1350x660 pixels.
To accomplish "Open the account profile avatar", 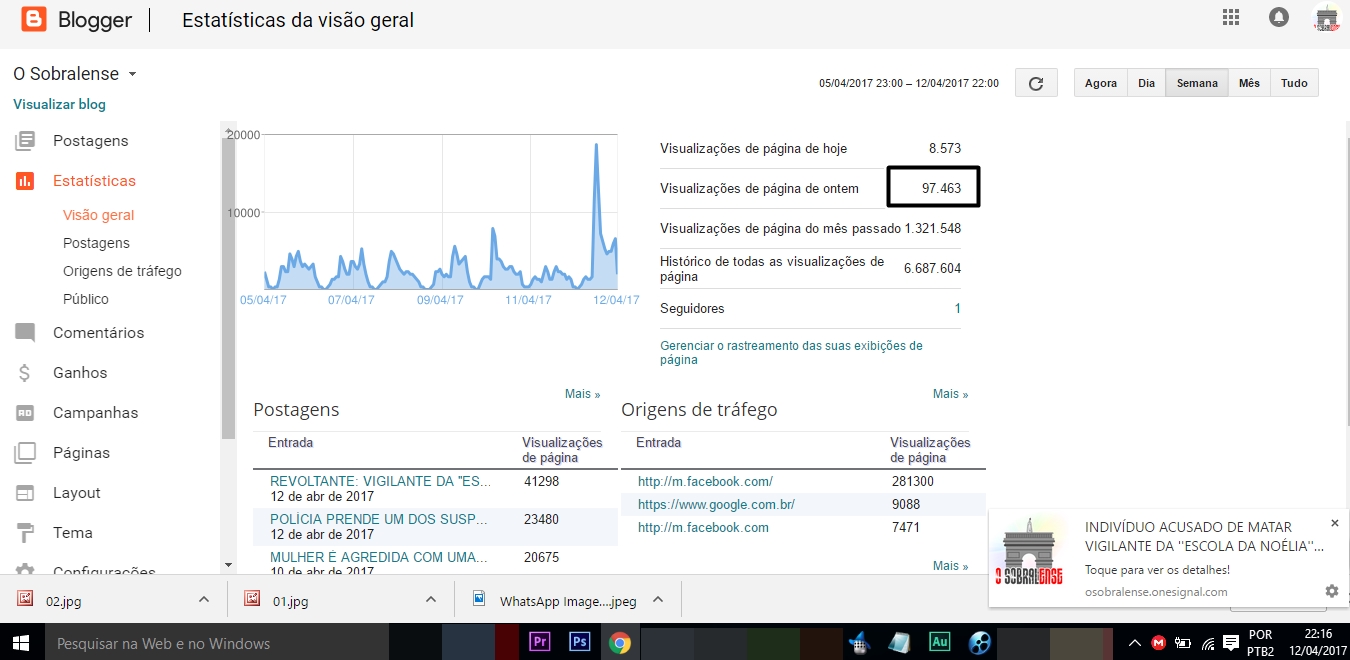I will (1327, 17).
